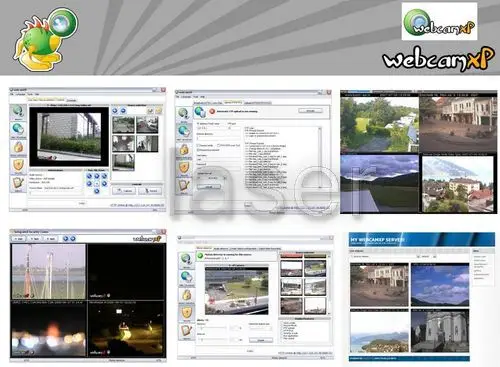
Task: Pan camera right with PTZ arrow
Action: (x=104, y=184)
